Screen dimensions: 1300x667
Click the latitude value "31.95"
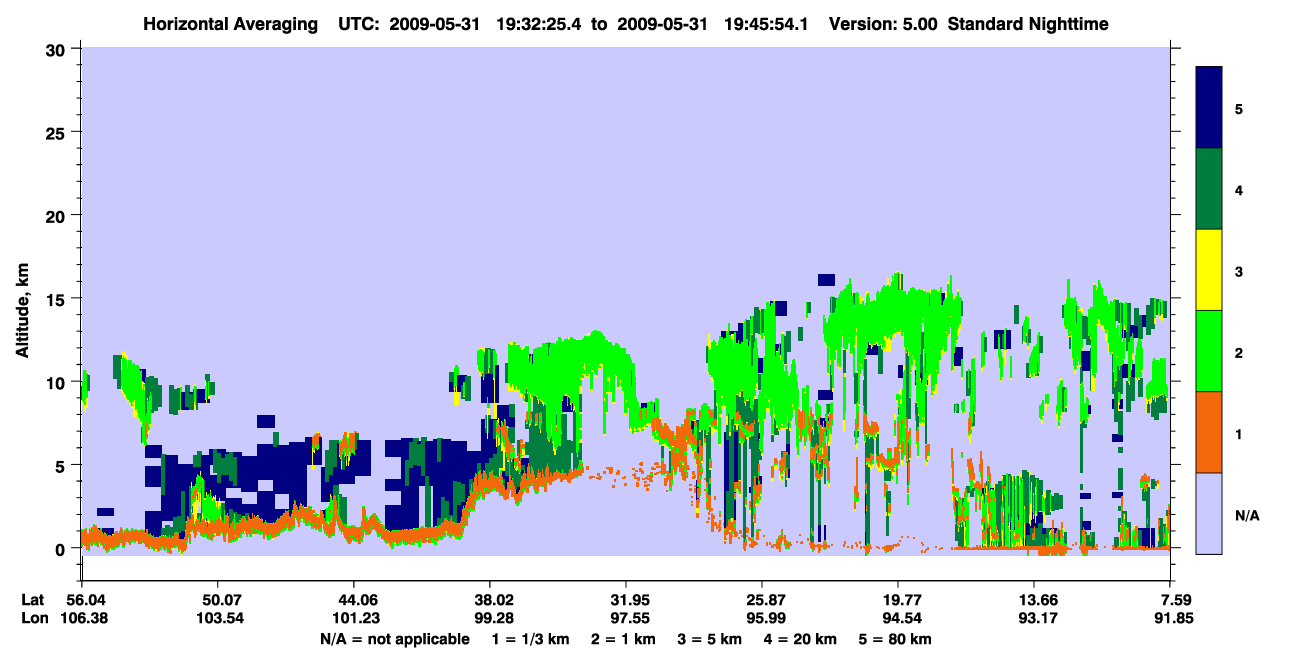pyautogui.click(x=626, y=600)
